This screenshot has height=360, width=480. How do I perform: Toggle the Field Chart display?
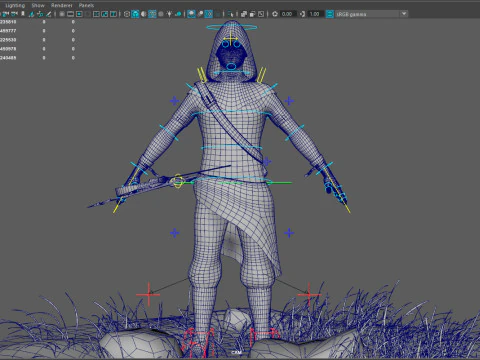point(96,14)
